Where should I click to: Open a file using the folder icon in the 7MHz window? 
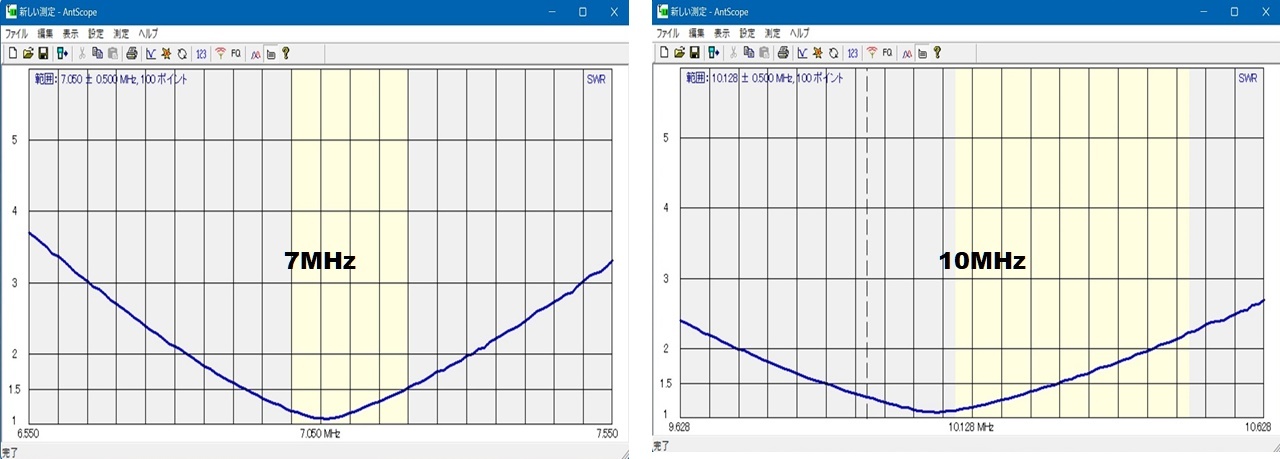28,53
